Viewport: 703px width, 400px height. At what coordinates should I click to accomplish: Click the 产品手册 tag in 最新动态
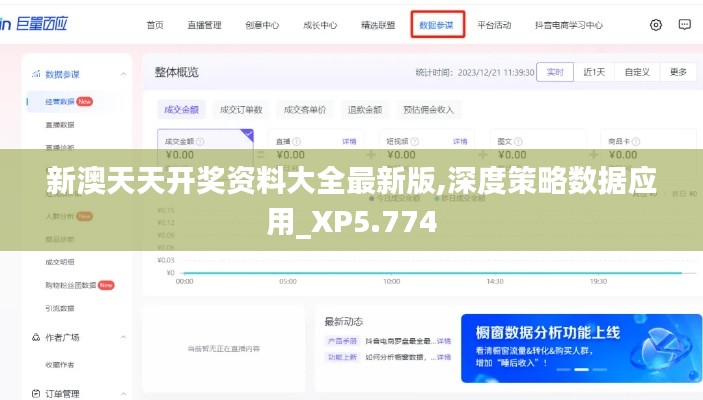click(342, 341)
